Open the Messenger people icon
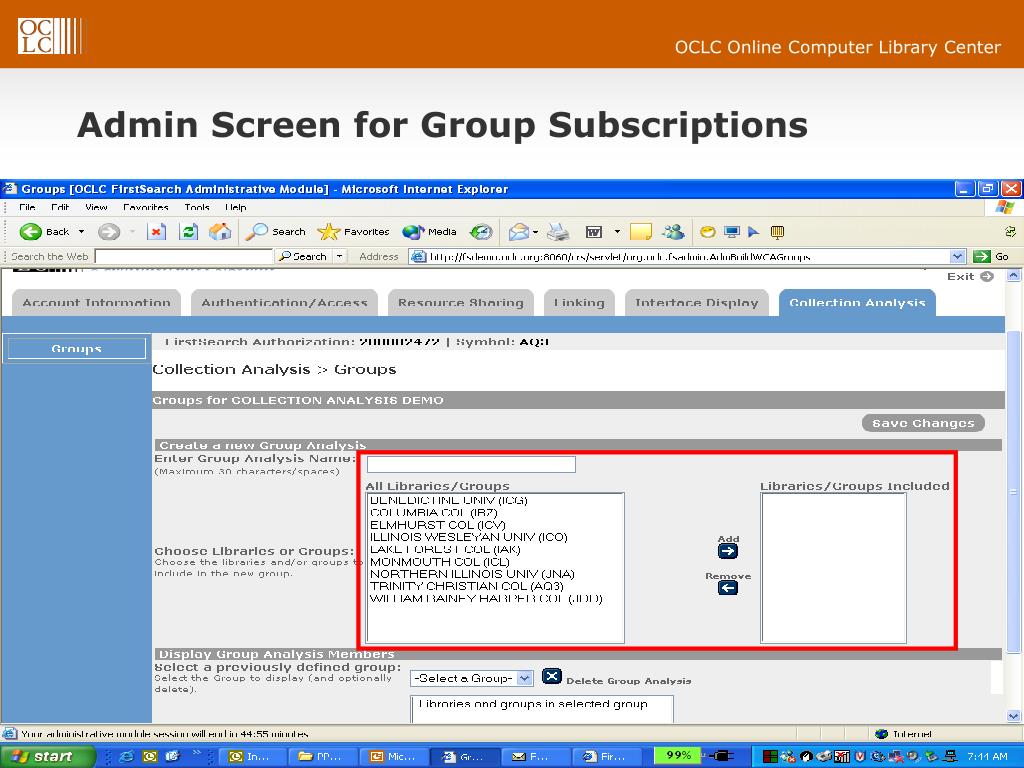Screen dimensions: 1024x768 tap(673, 231)
